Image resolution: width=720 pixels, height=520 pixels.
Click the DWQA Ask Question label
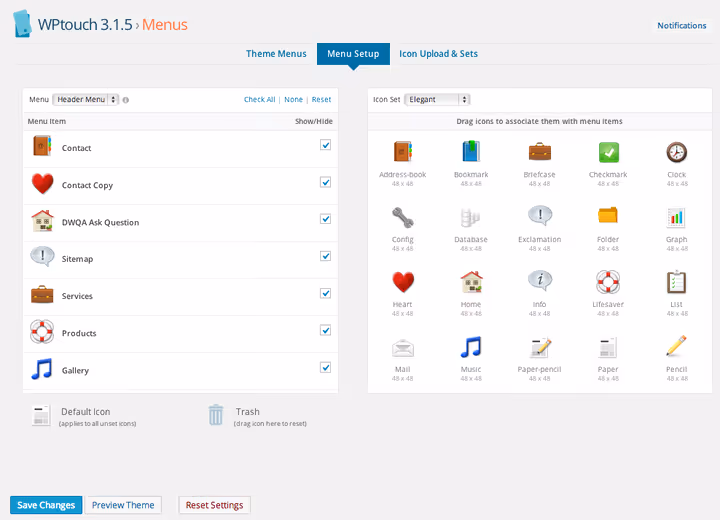(100, 222)
